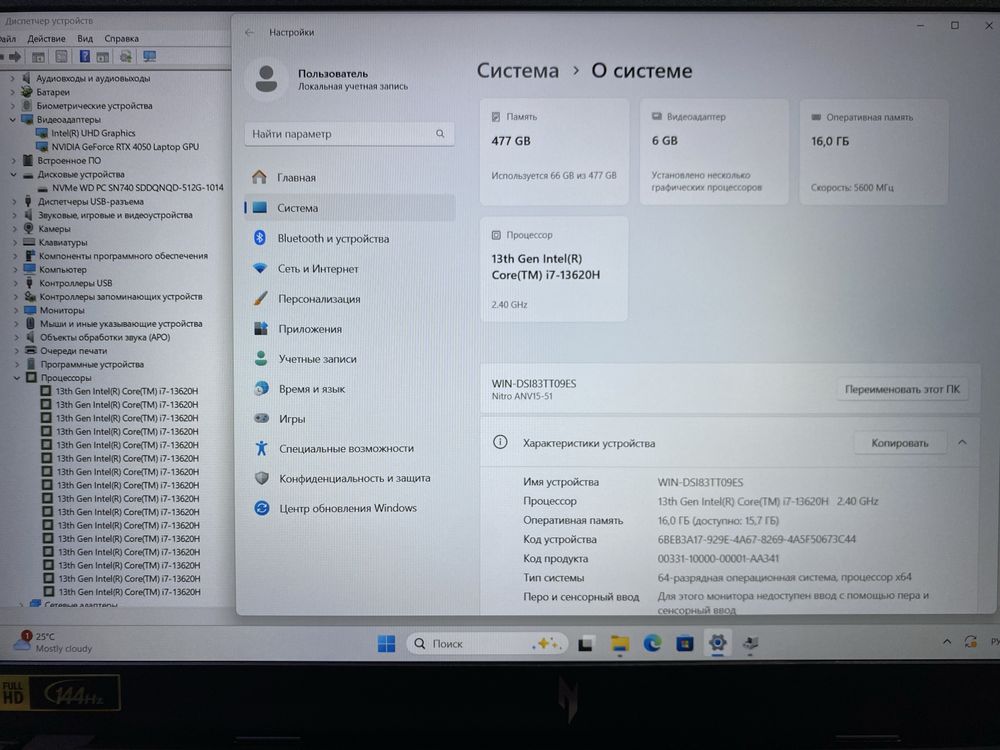Open File Explorer from taskbar
The height and width of the screenshot is (750, 1000).
619,644
